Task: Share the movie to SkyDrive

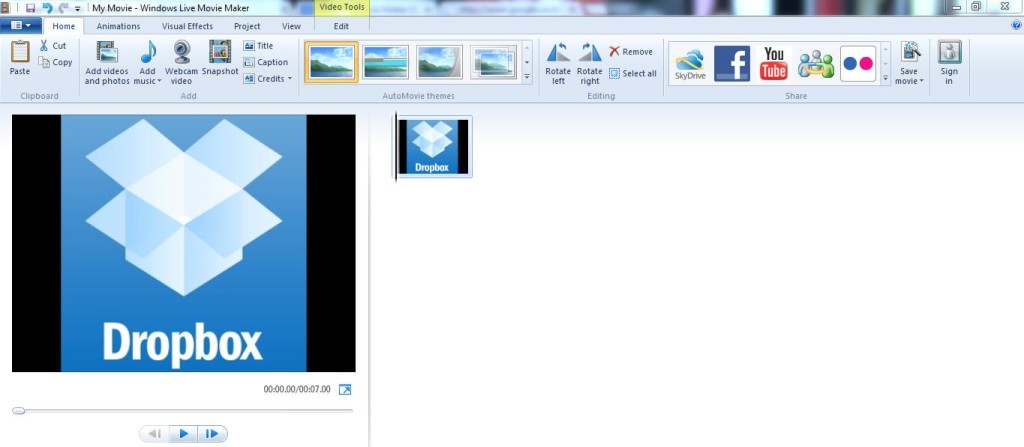Action: [690, 63]
